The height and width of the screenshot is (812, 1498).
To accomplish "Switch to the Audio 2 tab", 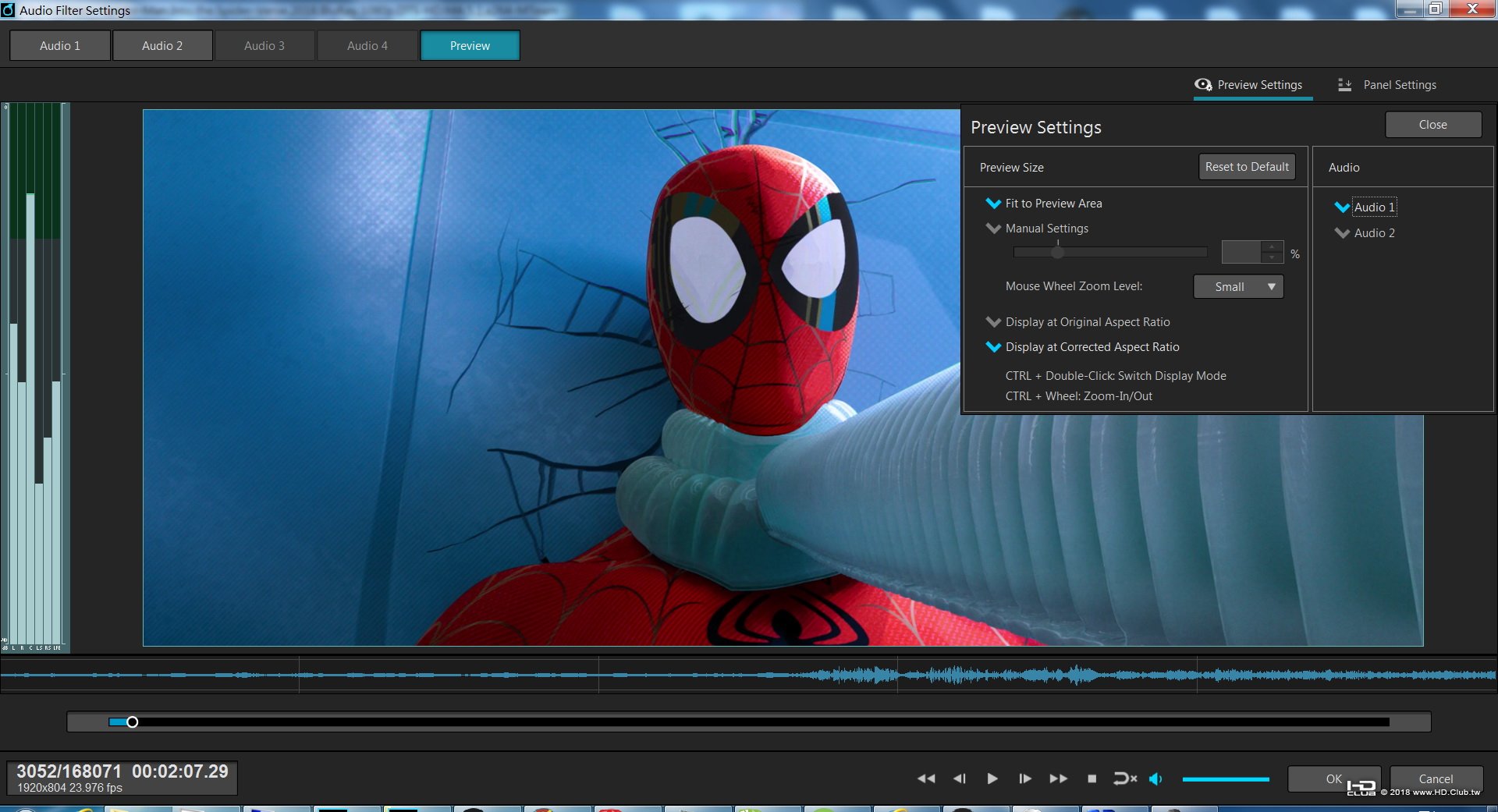I will (162, 46).
